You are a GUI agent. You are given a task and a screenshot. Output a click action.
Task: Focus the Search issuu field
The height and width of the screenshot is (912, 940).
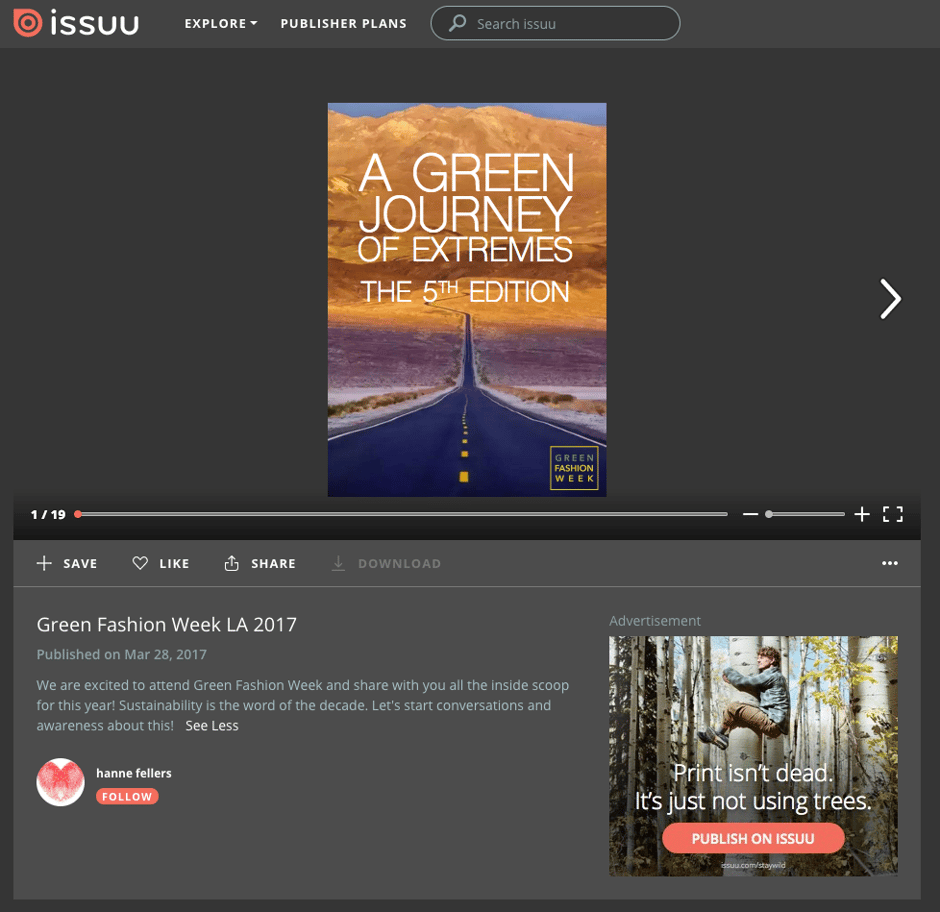(555, 23)
